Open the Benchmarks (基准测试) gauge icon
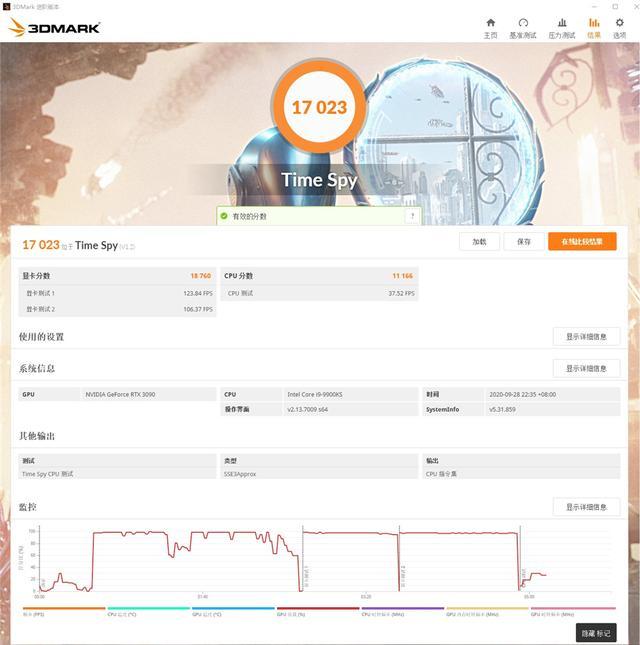 click(x=523, y=23)
